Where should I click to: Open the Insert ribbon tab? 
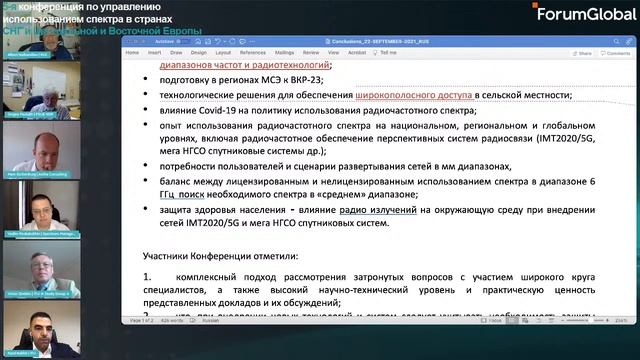point(154,53)
